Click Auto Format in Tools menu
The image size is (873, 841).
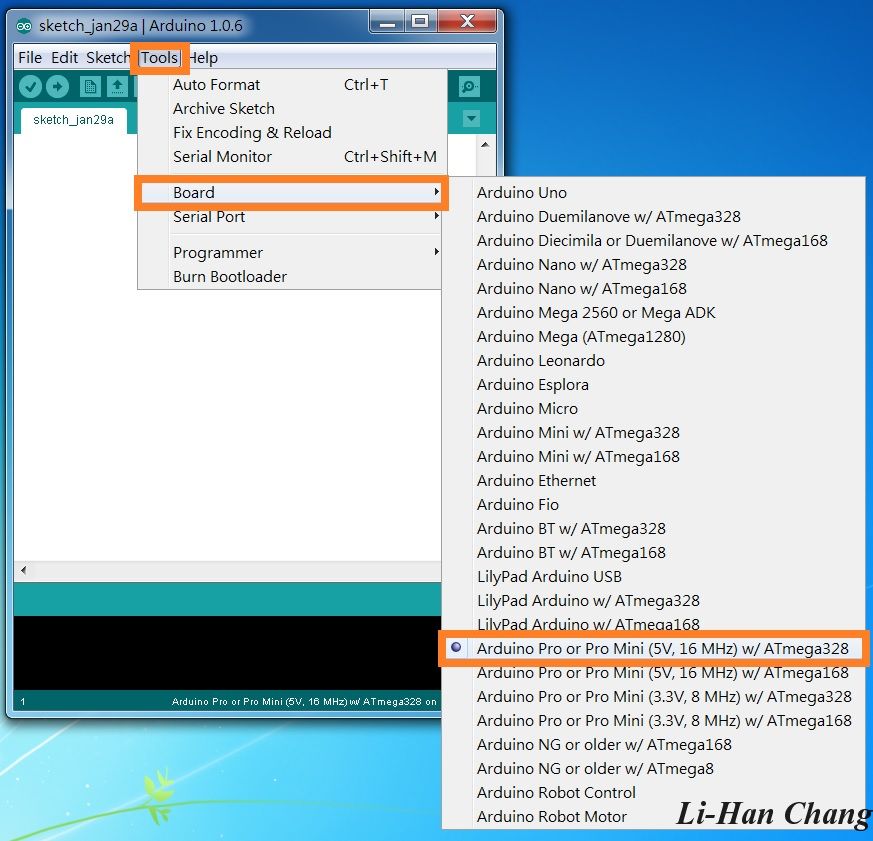point(216,85)
